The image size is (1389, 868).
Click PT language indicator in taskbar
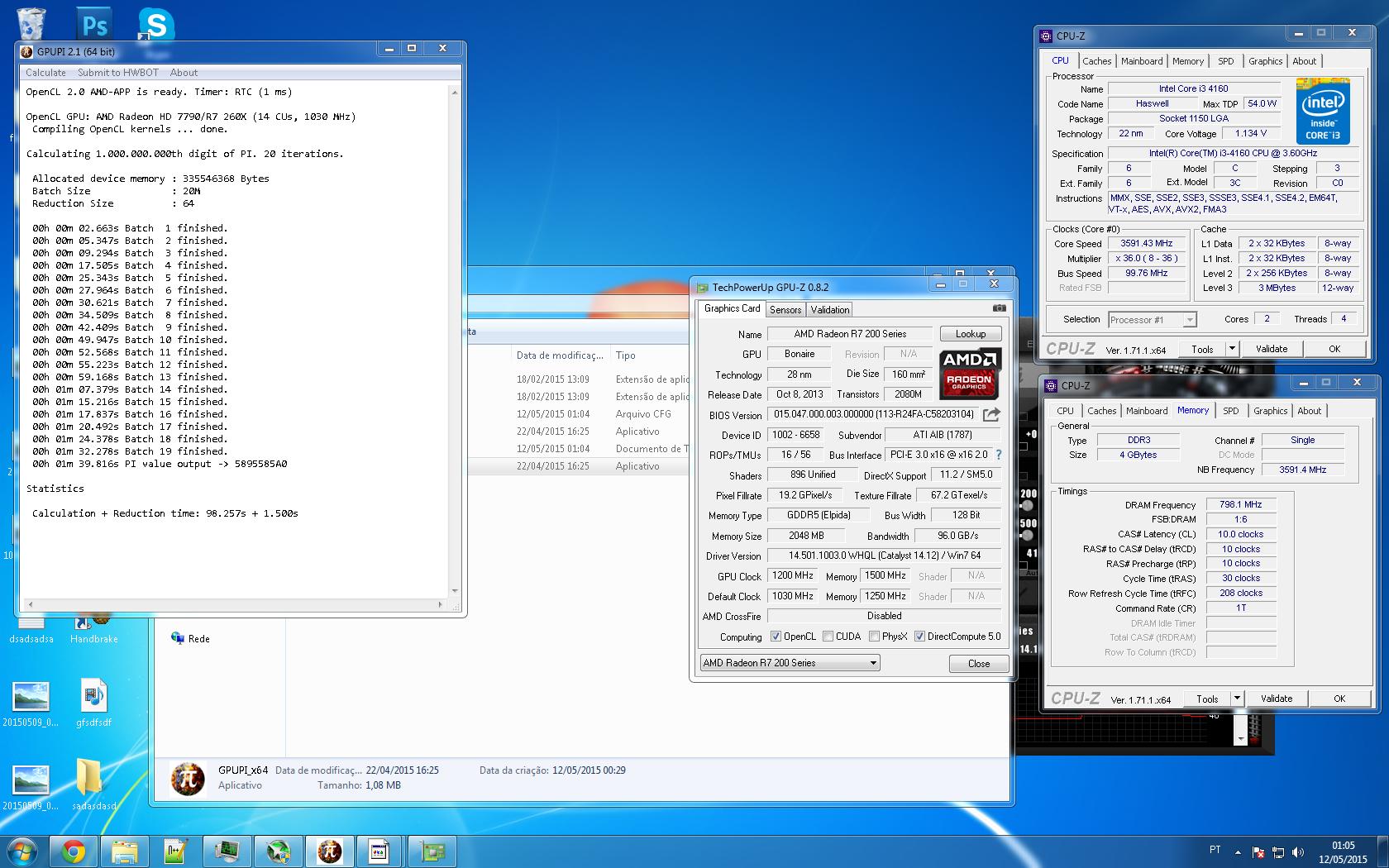pyautogui.click(x=1215, y=850)
